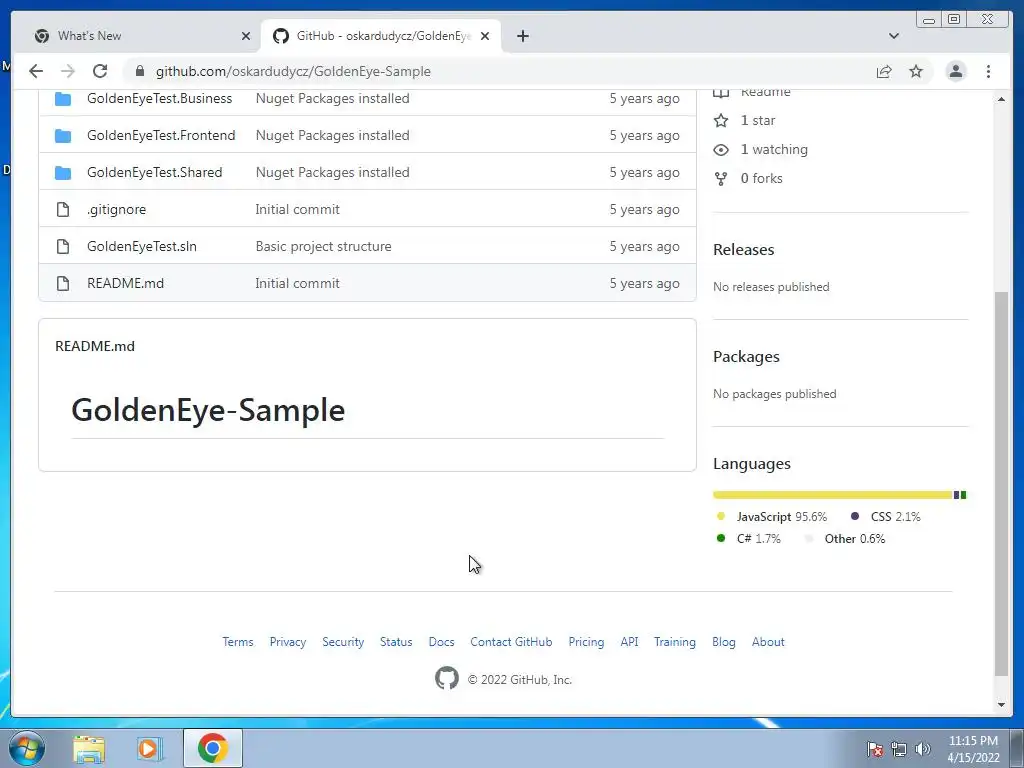Open a new tab with the plus button
The width and height of the screenshot is (1024, 768).
[x=522, y=36]
